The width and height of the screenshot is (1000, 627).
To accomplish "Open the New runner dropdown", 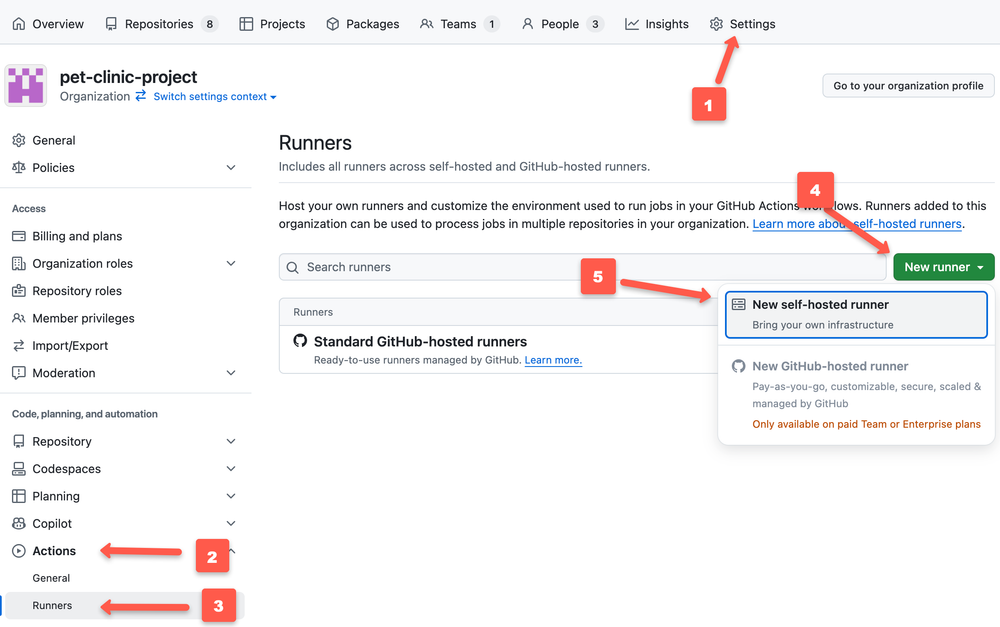I will (x=941, y=267).
